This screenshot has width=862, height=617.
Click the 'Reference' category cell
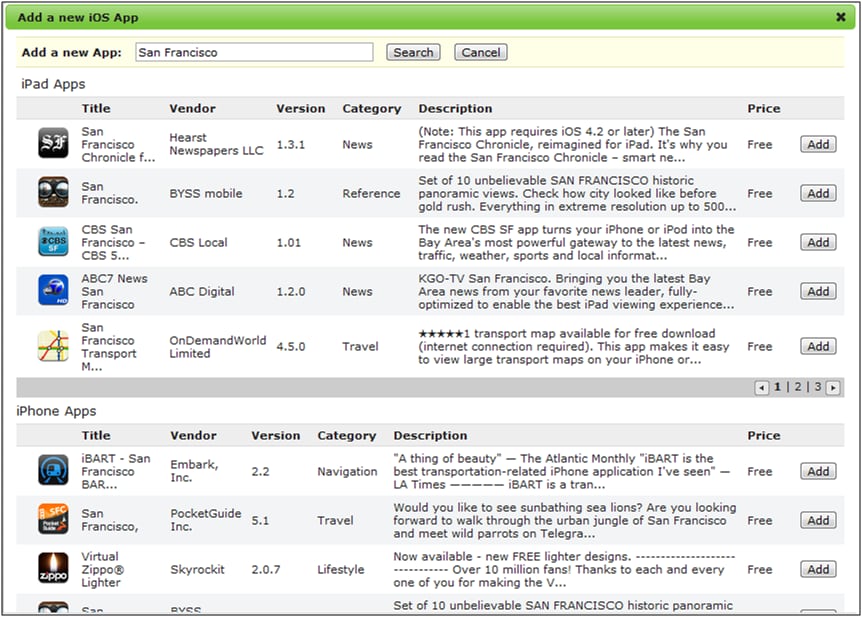[371, 194]
